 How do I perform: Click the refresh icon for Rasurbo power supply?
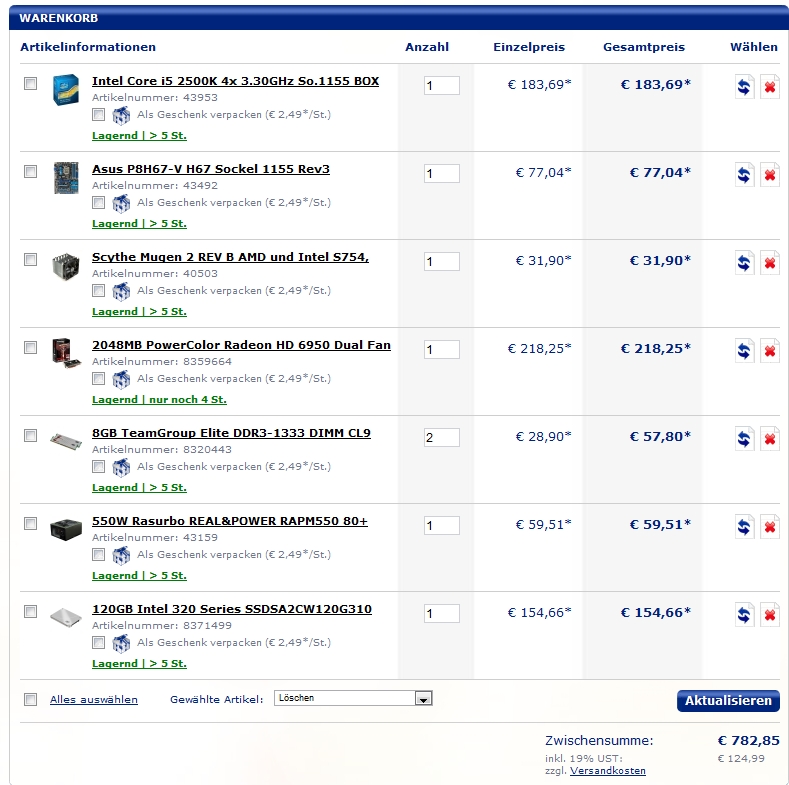point(744,527)
